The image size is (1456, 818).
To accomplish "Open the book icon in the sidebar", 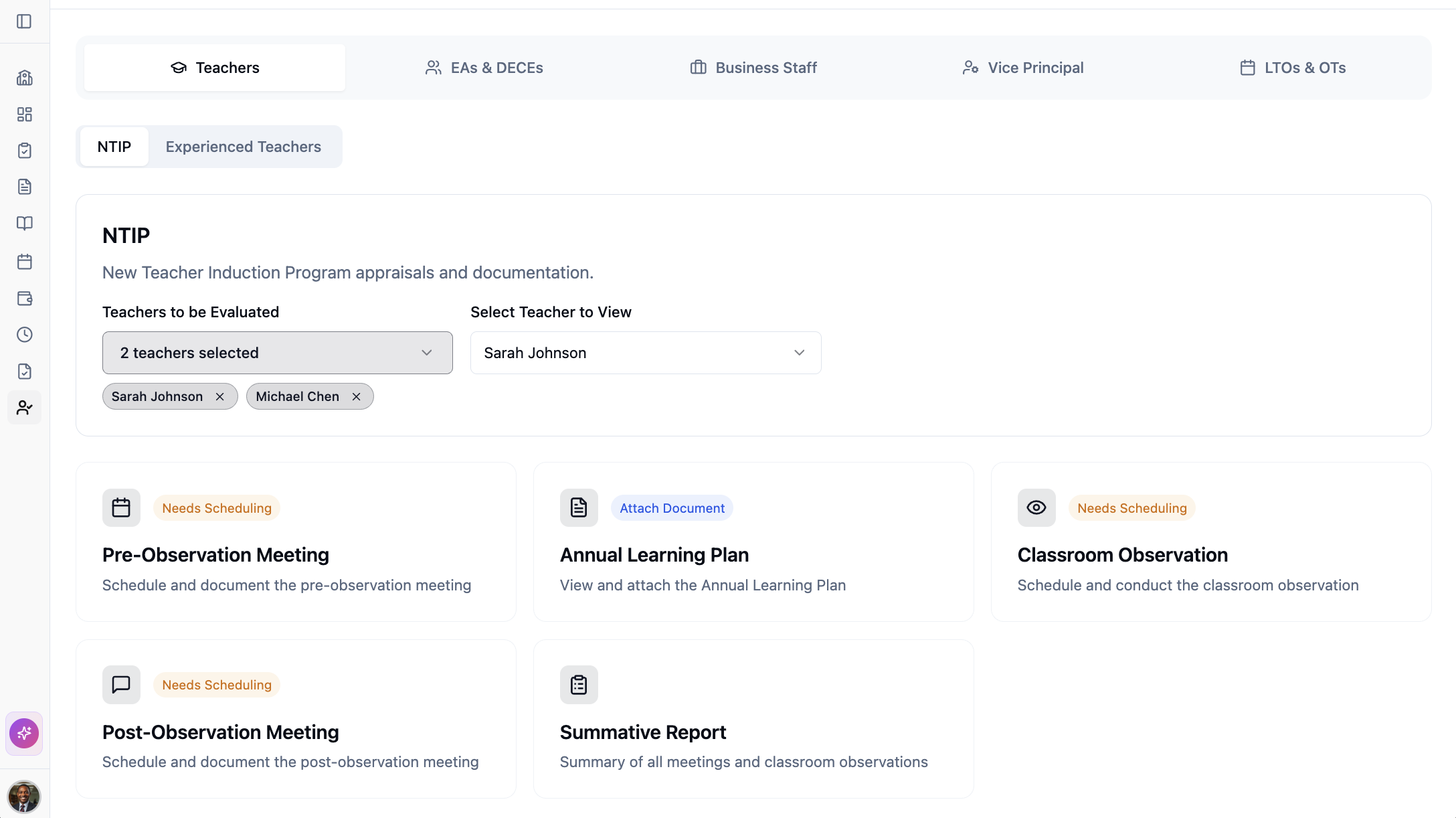I will coord(25,223).
